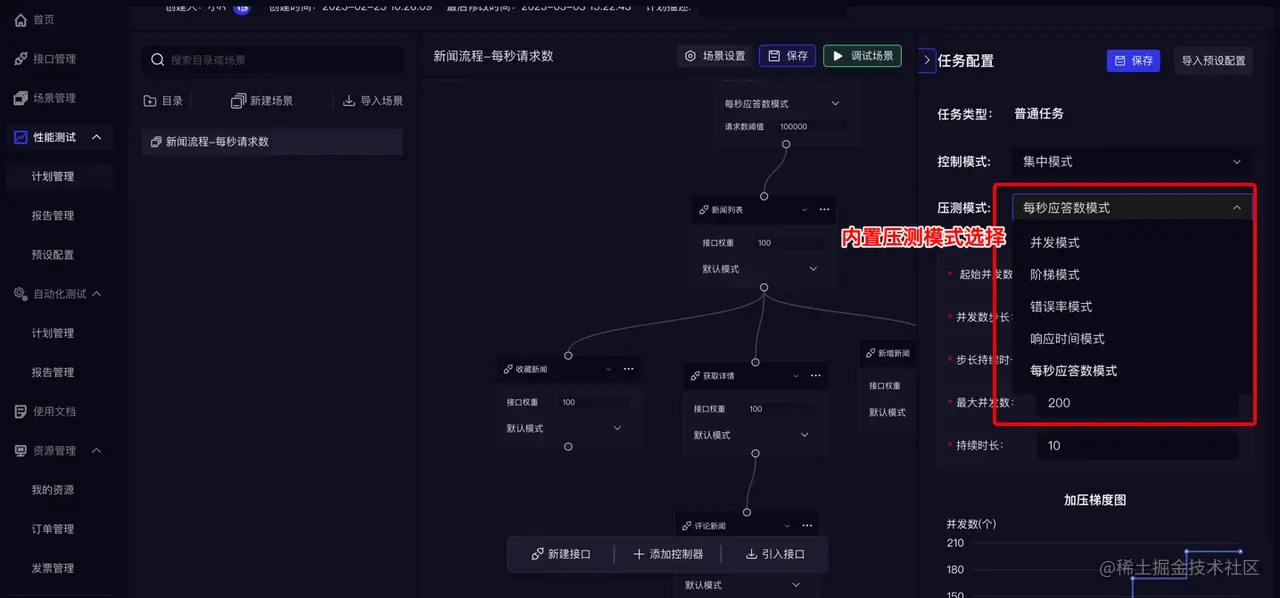The image size is (1280, 598).
Task: Click the 场景管理 stacked-windows icon
Action: coord(20,98)
